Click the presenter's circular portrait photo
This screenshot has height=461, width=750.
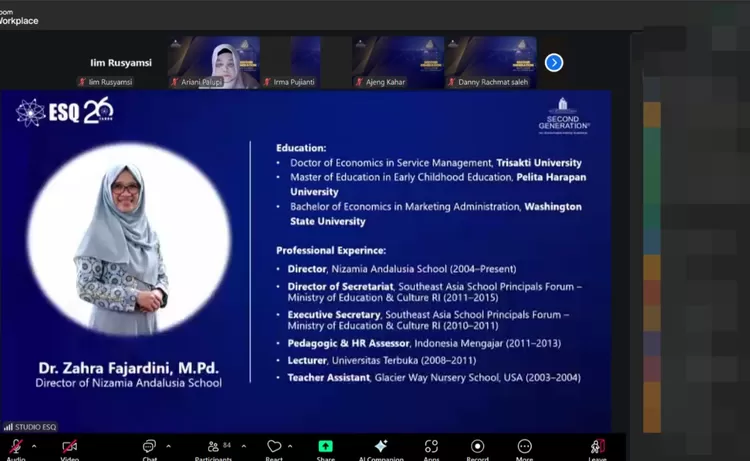(x=129, y=239)
